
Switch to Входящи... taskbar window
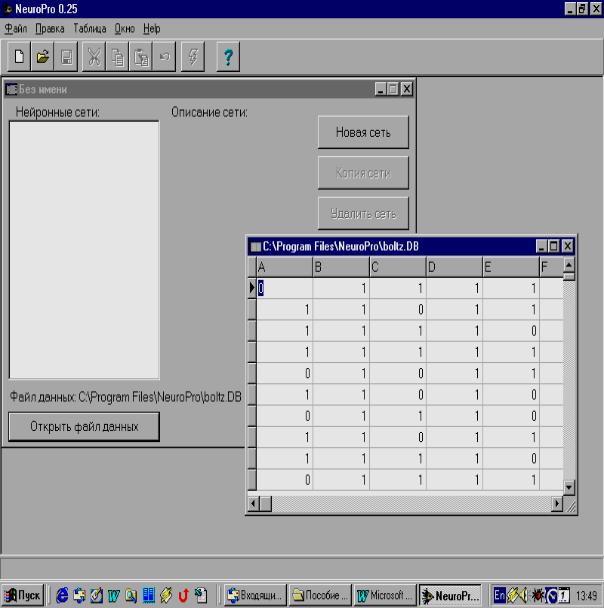pyautogui.click(x=255, y=595)
